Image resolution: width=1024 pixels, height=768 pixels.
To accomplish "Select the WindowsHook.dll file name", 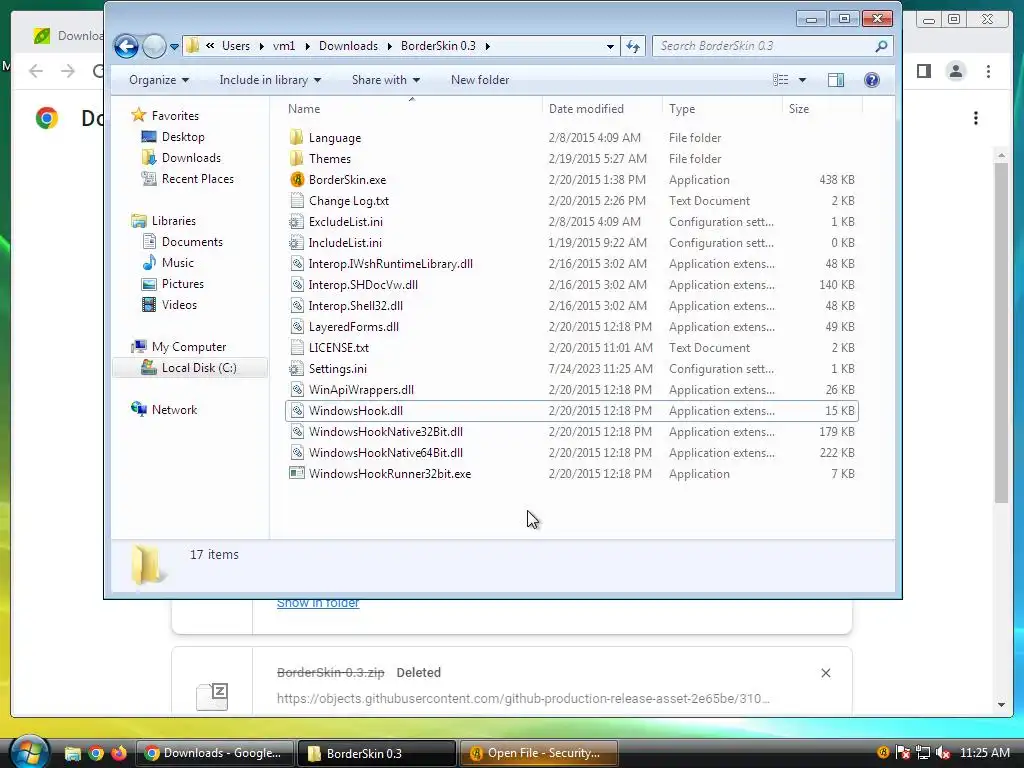I will (355, 411).
